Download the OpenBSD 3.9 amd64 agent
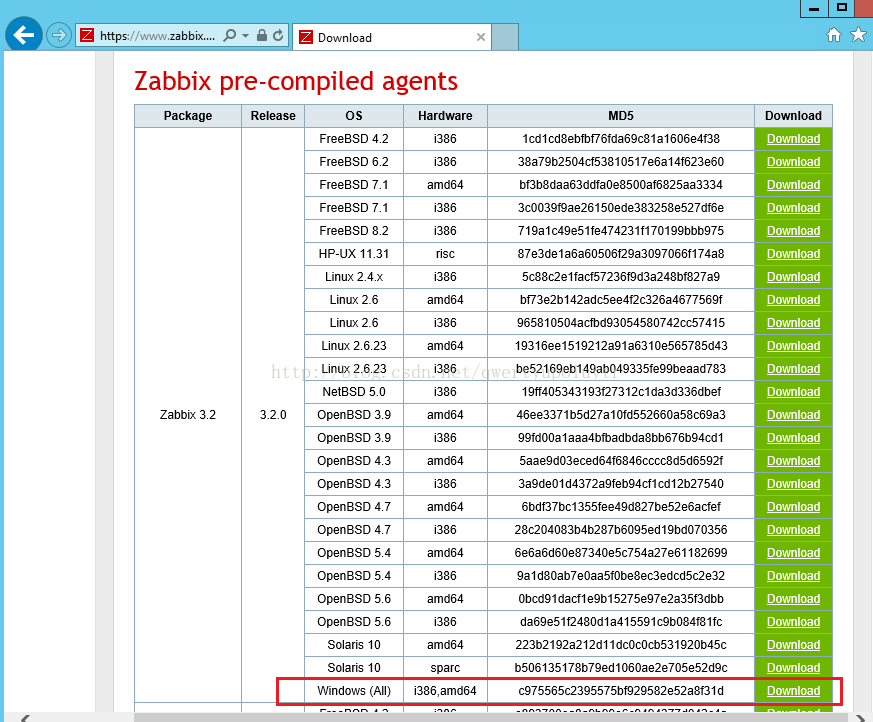The image size is (873, 722). tap(793, 415)
